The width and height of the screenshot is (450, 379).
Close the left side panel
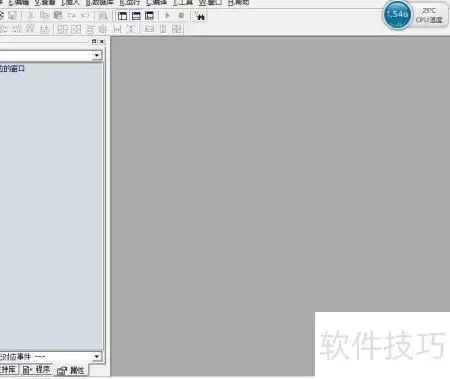[102, 41]
